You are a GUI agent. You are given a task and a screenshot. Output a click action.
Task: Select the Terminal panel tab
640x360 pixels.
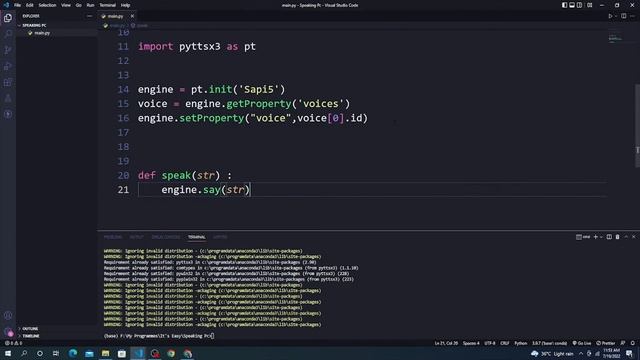197,237
